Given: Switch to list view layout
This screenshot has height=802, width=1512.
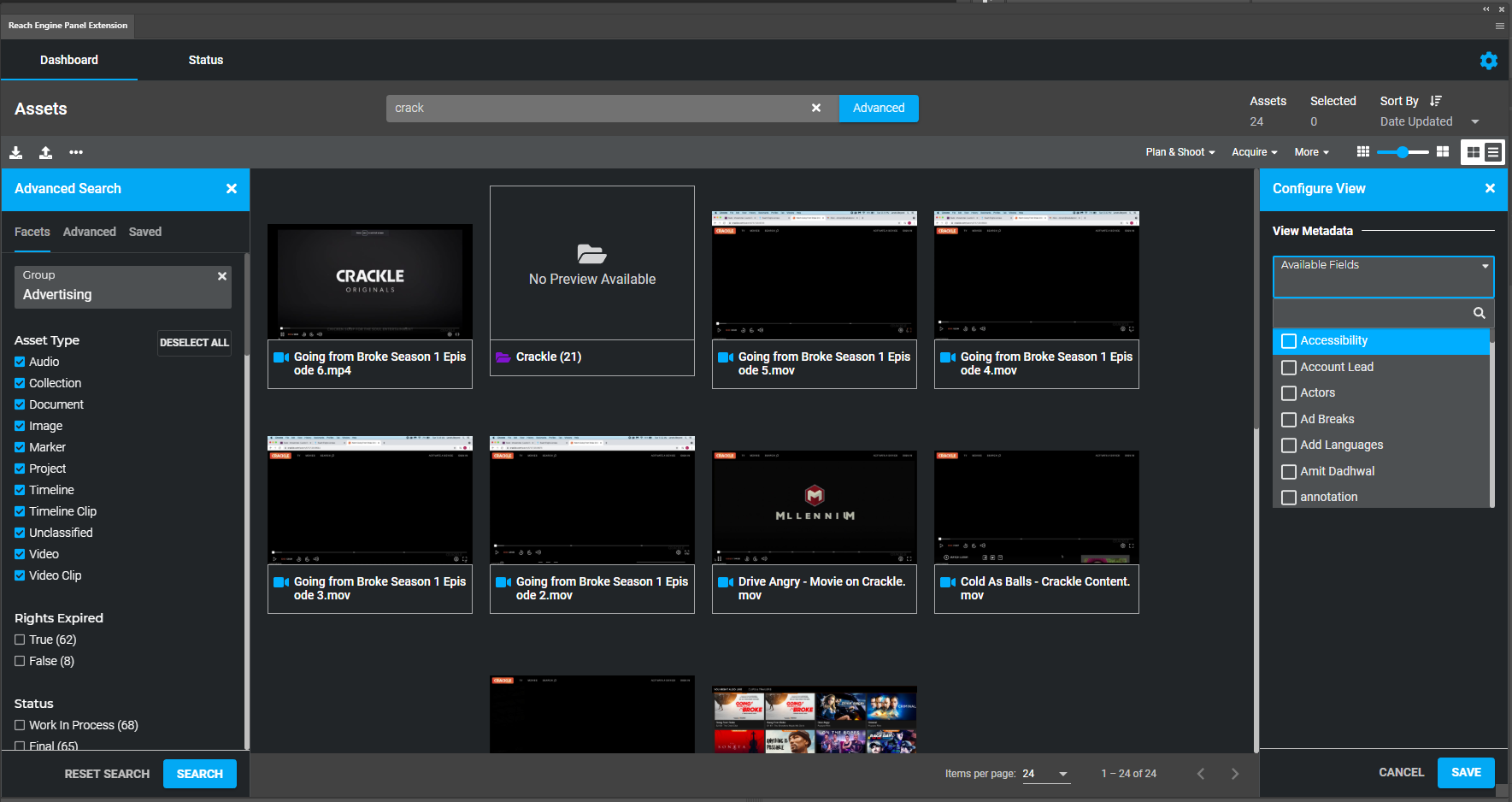Looking at the screenshot, I should [x=1493, y=152].
